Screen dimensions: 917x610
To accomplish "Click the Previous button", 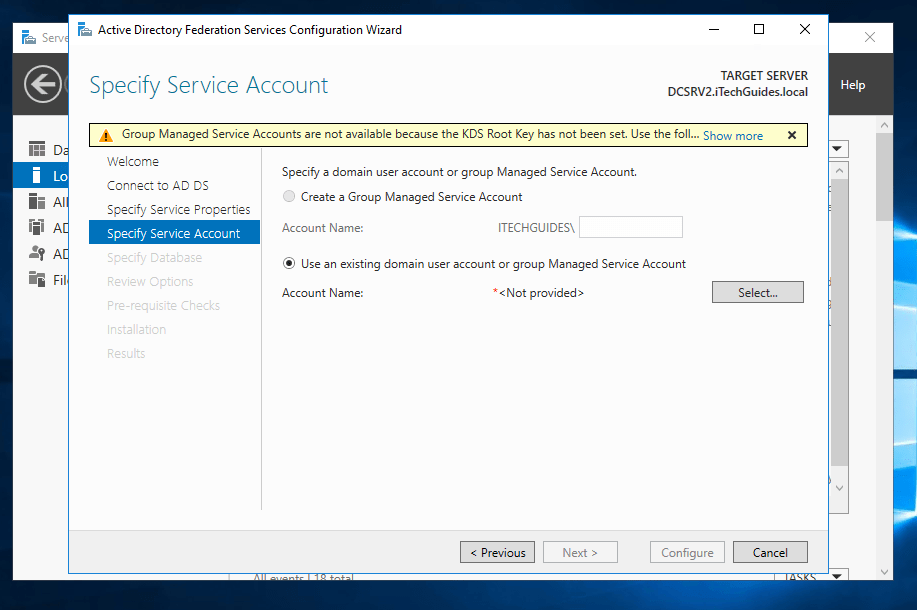I will coord(497,551).
